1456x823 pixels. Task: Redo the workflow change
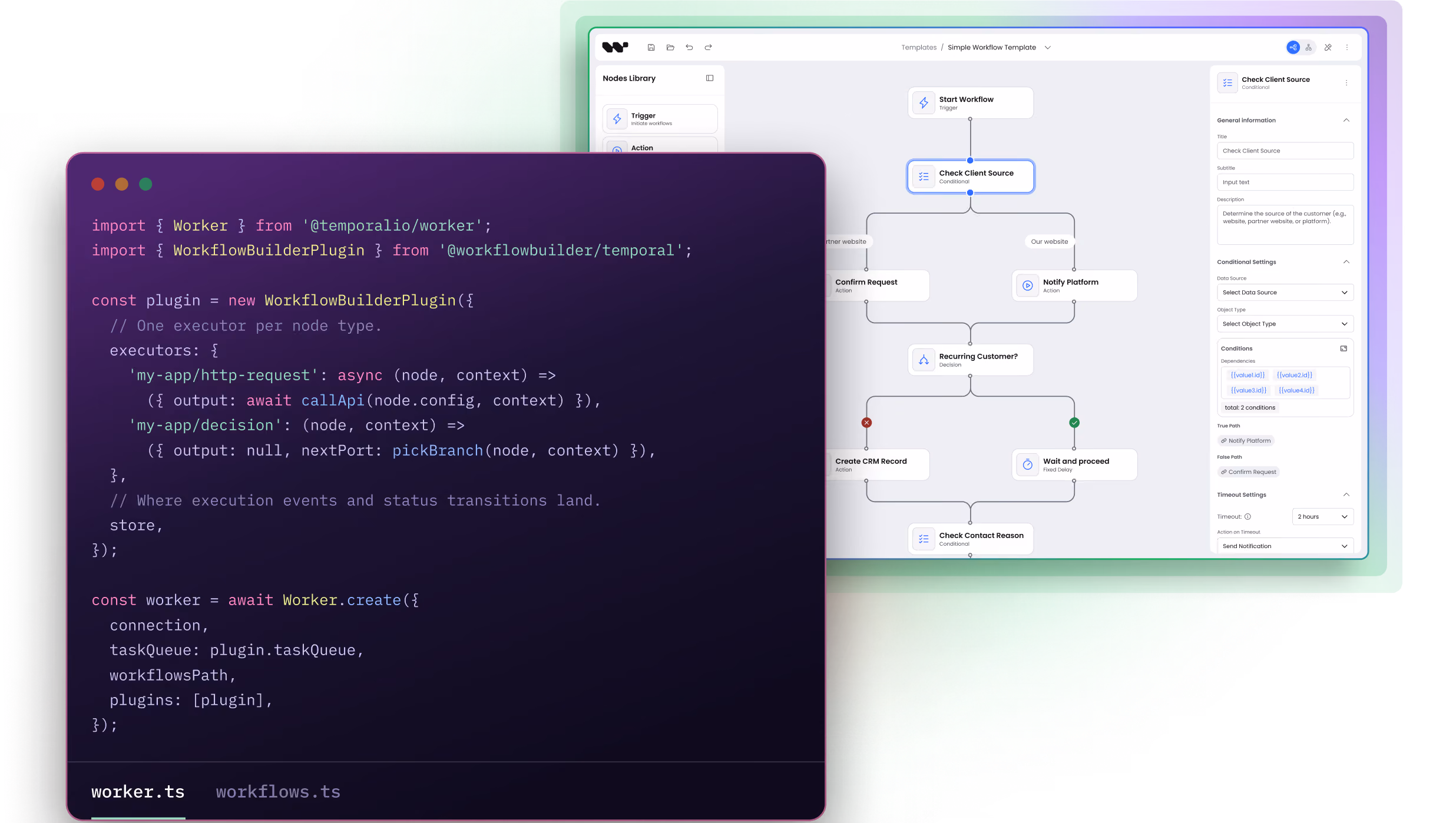709,47
